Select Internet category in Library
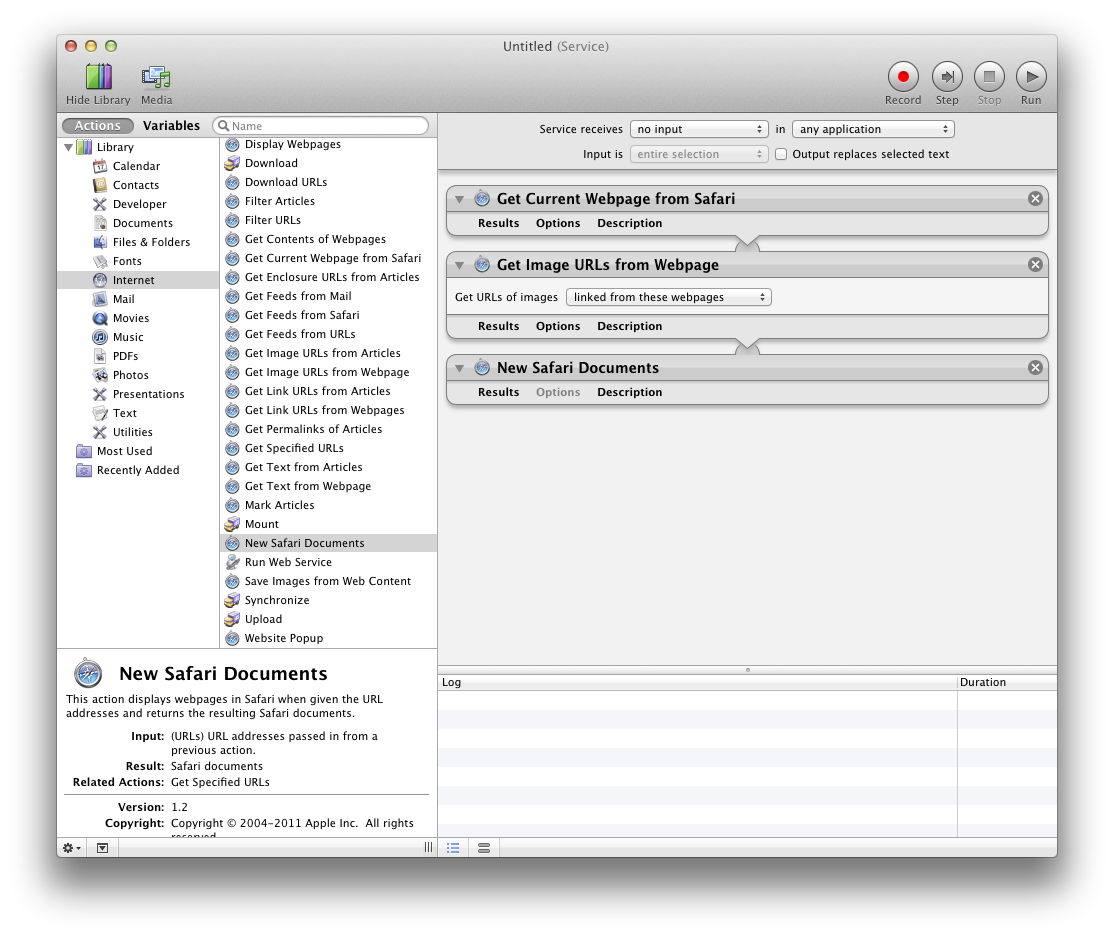The width and height of the screenshot is (1114, 936). [x=138, y=280]
